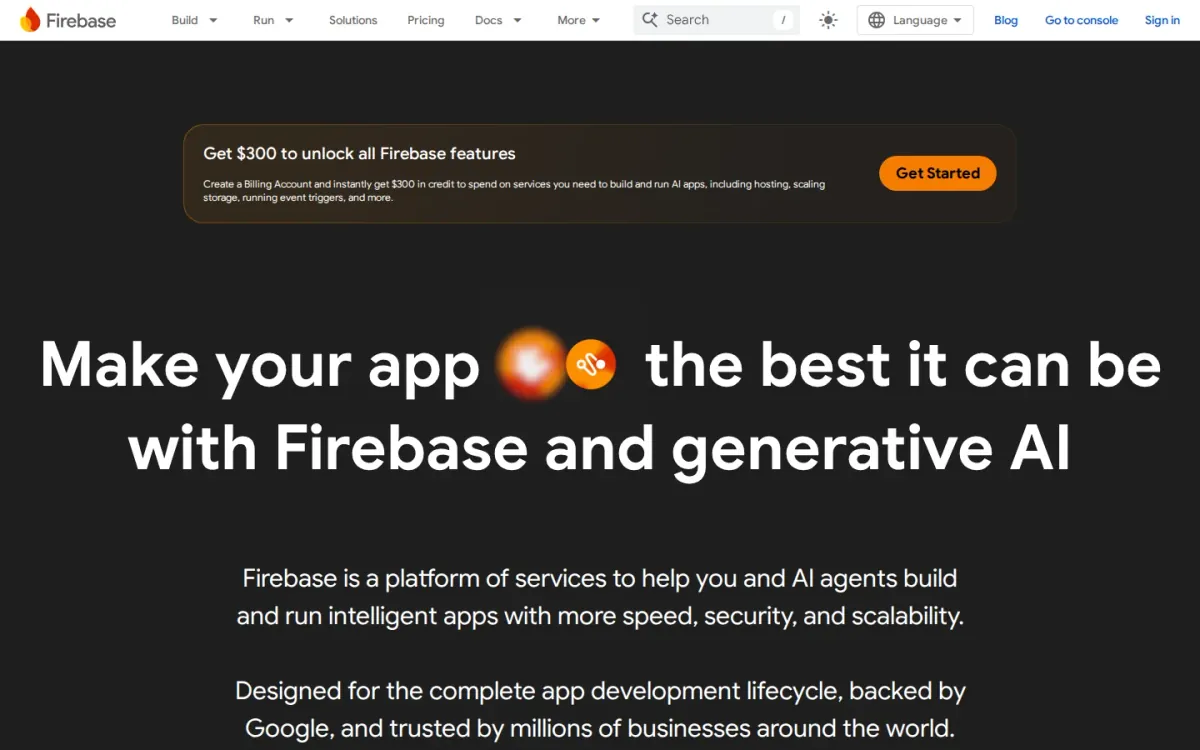Click 'with Firebase and generative AI' headline
The height and width of the screenshot is (750, 1200).
click(600, 447)
